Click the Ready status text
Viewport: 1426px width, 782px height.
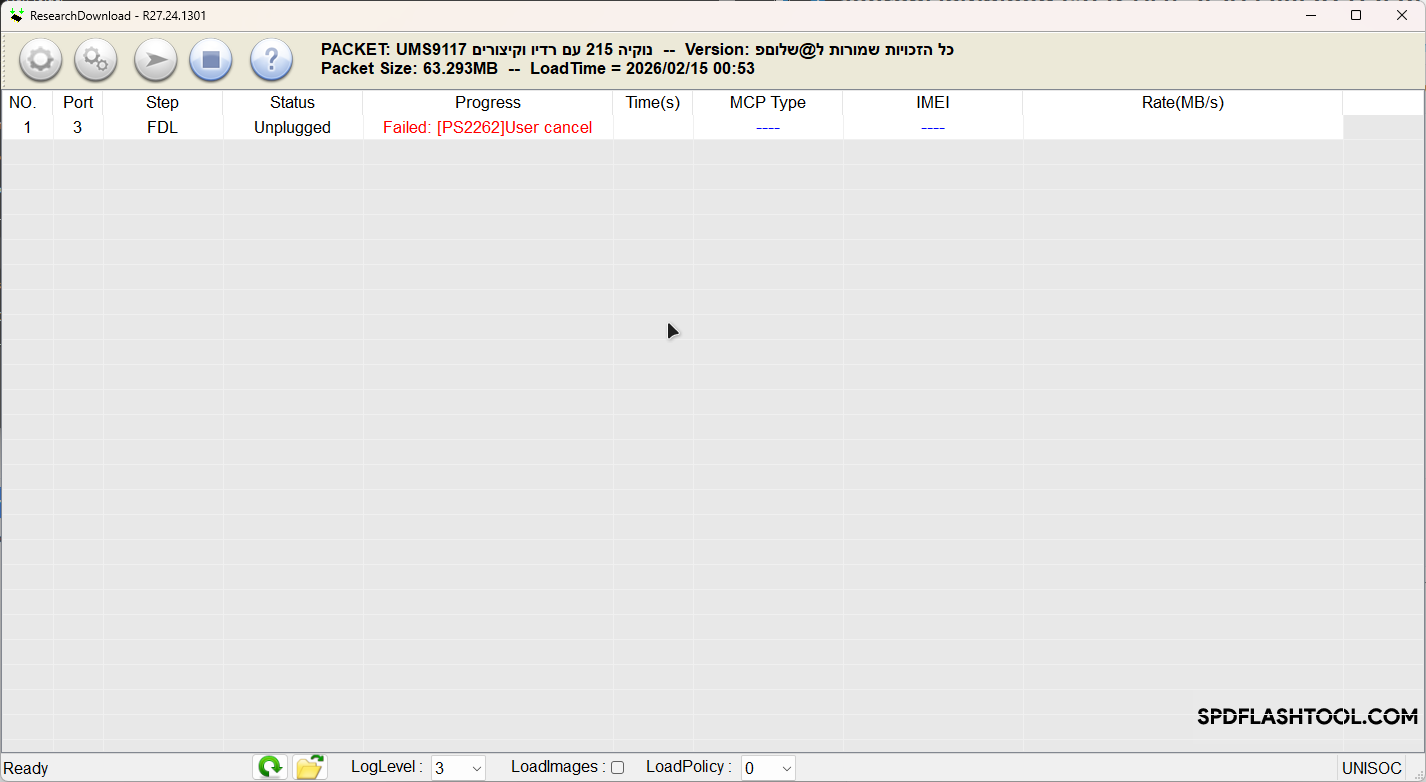click(x=26, y=767)
